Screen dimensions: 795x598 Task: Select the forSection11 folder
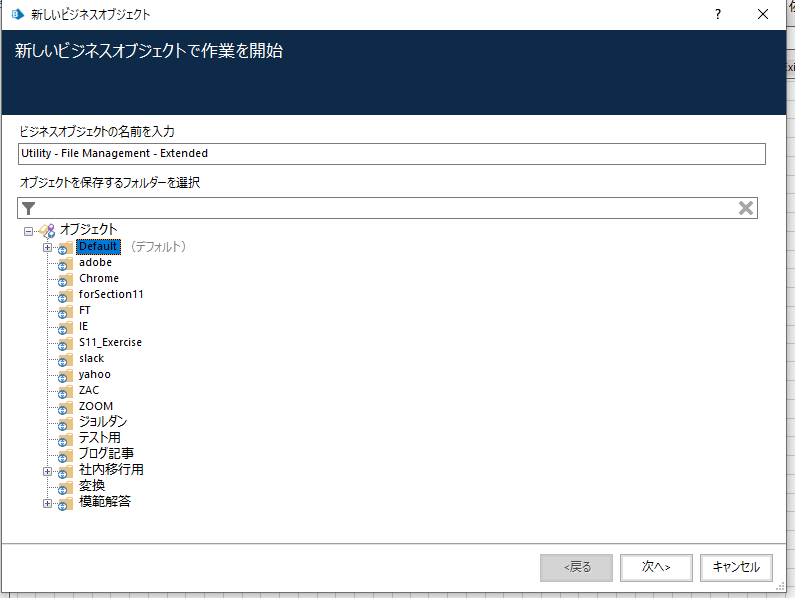(111, 294)
